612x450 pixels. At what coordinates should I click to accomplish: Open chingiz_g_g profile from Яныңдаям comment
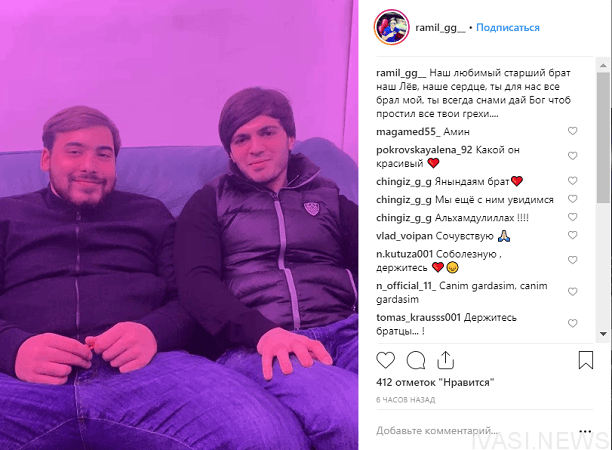404,182
